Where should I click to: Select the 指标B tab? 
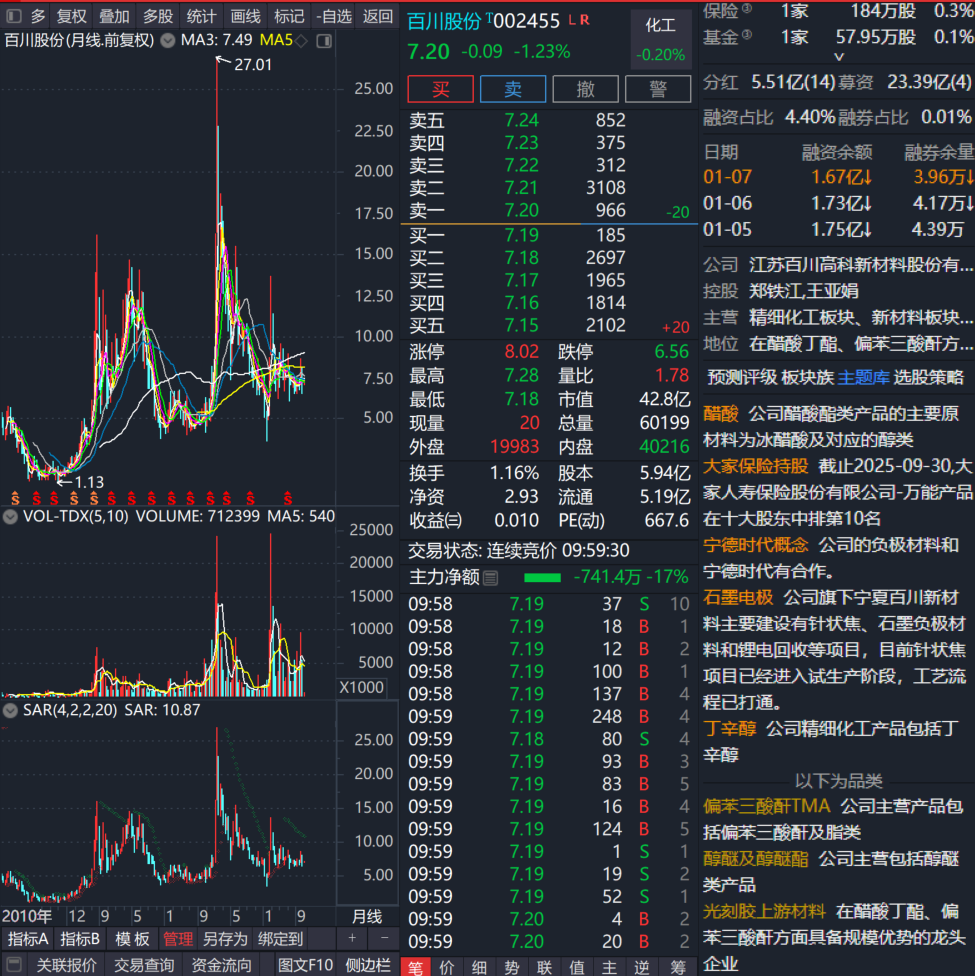click(80, 939)
